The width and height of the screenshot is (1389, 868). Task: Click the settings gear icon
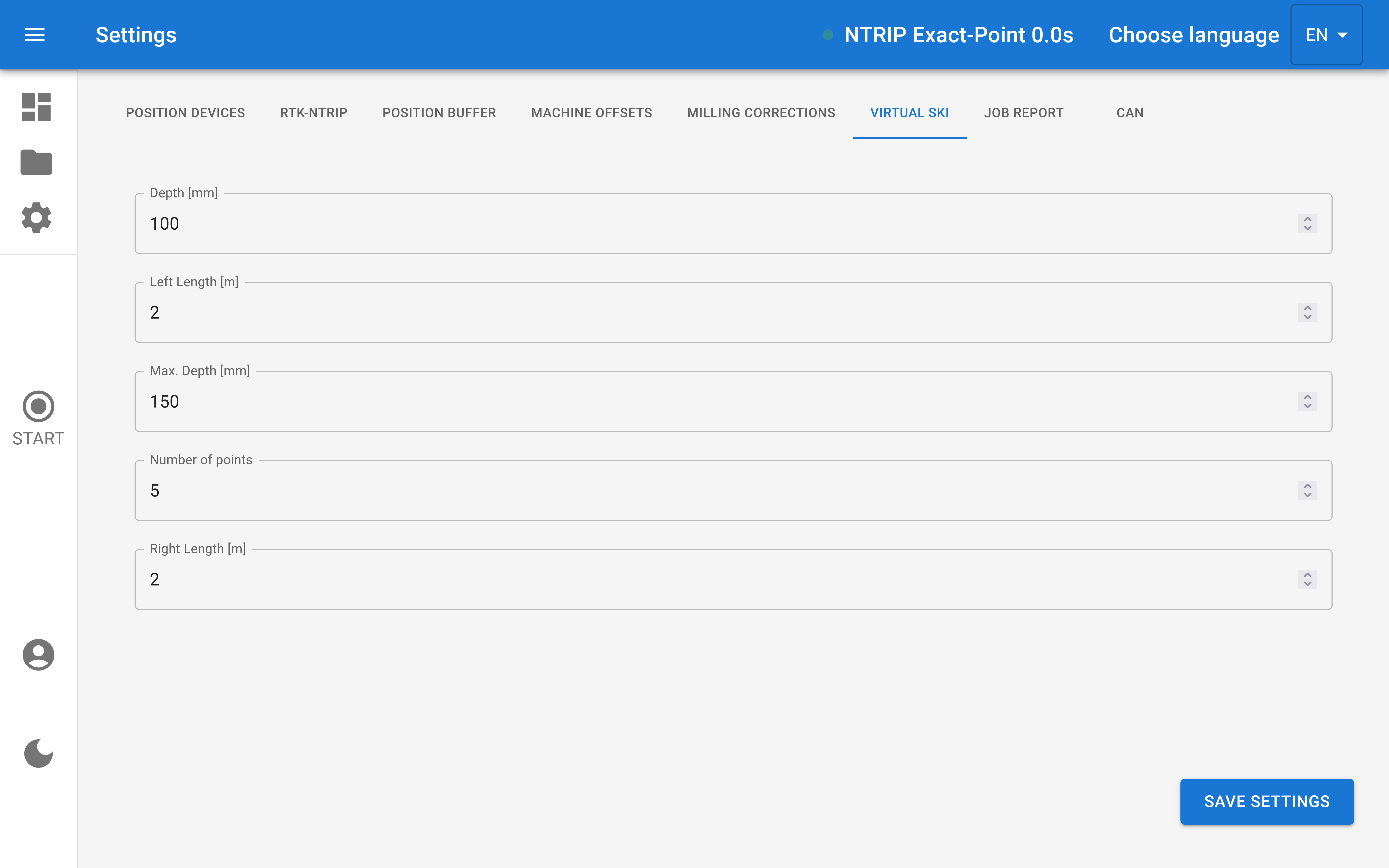(36, 218)
